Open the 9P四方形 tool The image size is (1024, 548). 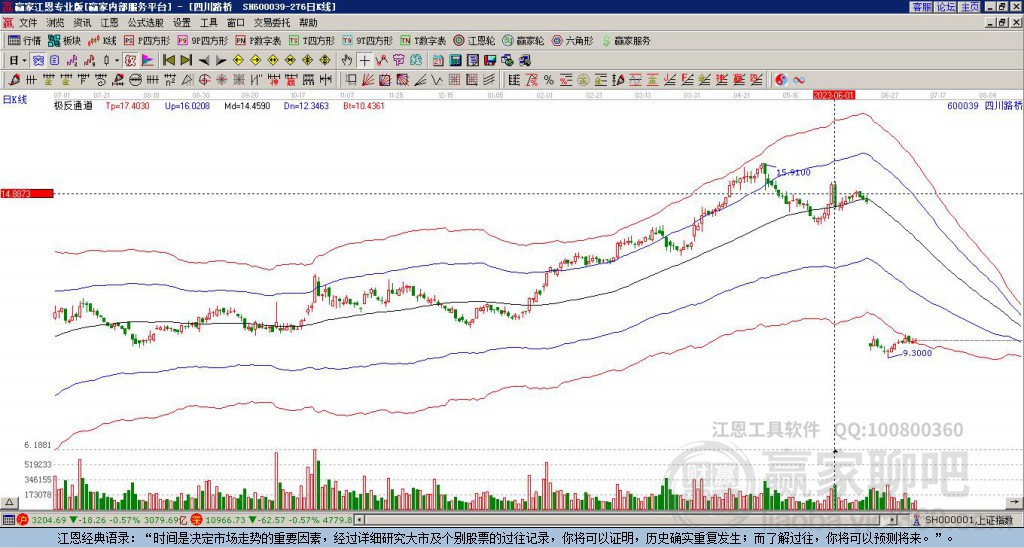click(203, 40)
